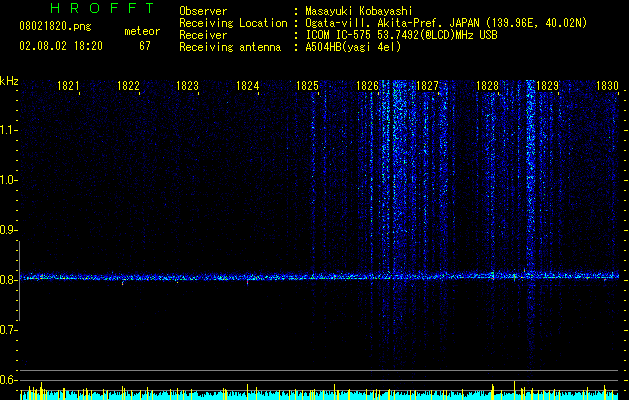This screenshot has height=400, width=629.
Task: Click the 0.6 kHz axis label
Action: click(x=8, y=380)
